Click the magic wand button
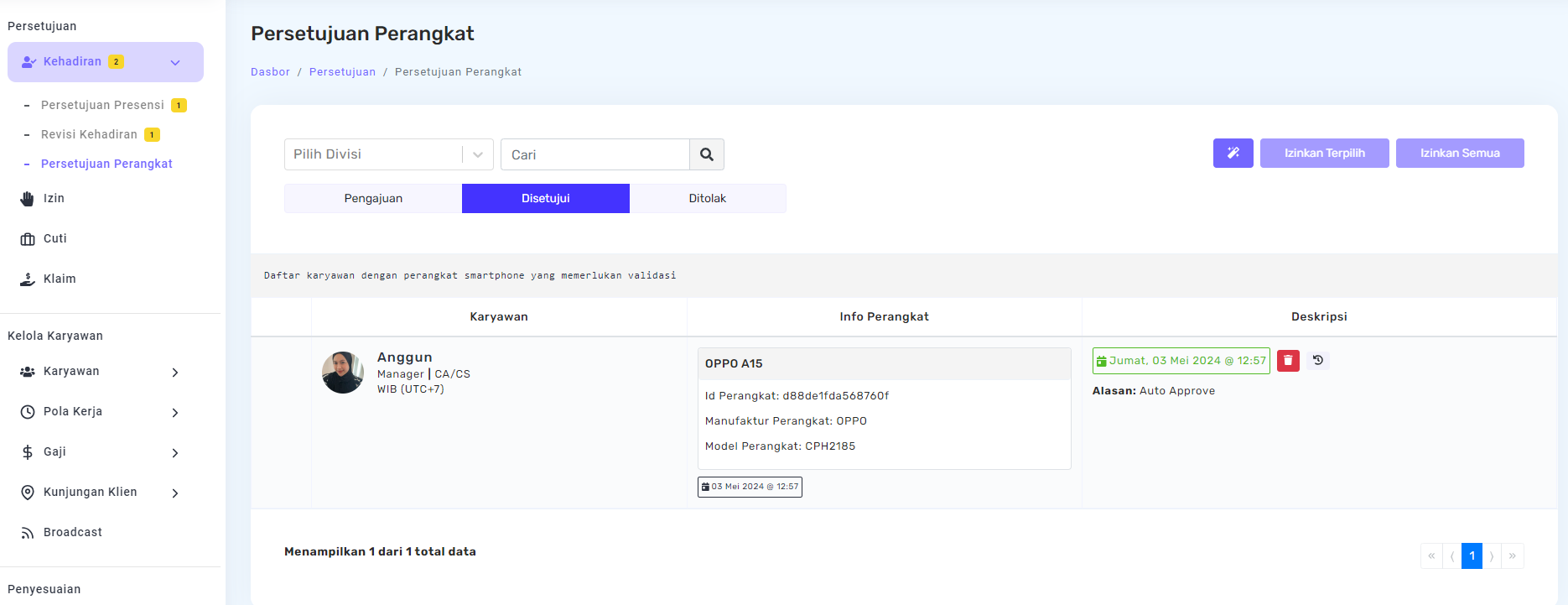Image resolution: width=1568 pixels, height=605 pixels. point(1233,153)
